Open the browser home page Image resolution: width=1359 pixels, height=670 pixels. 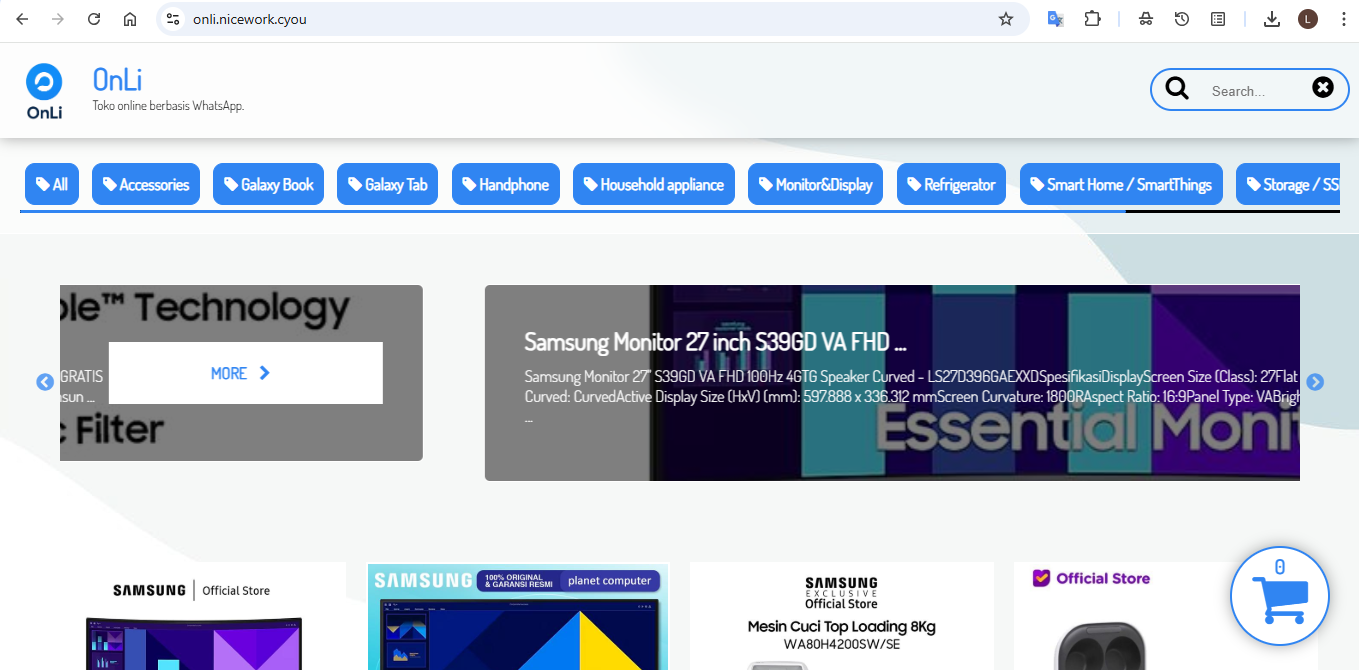pos(130,19)
